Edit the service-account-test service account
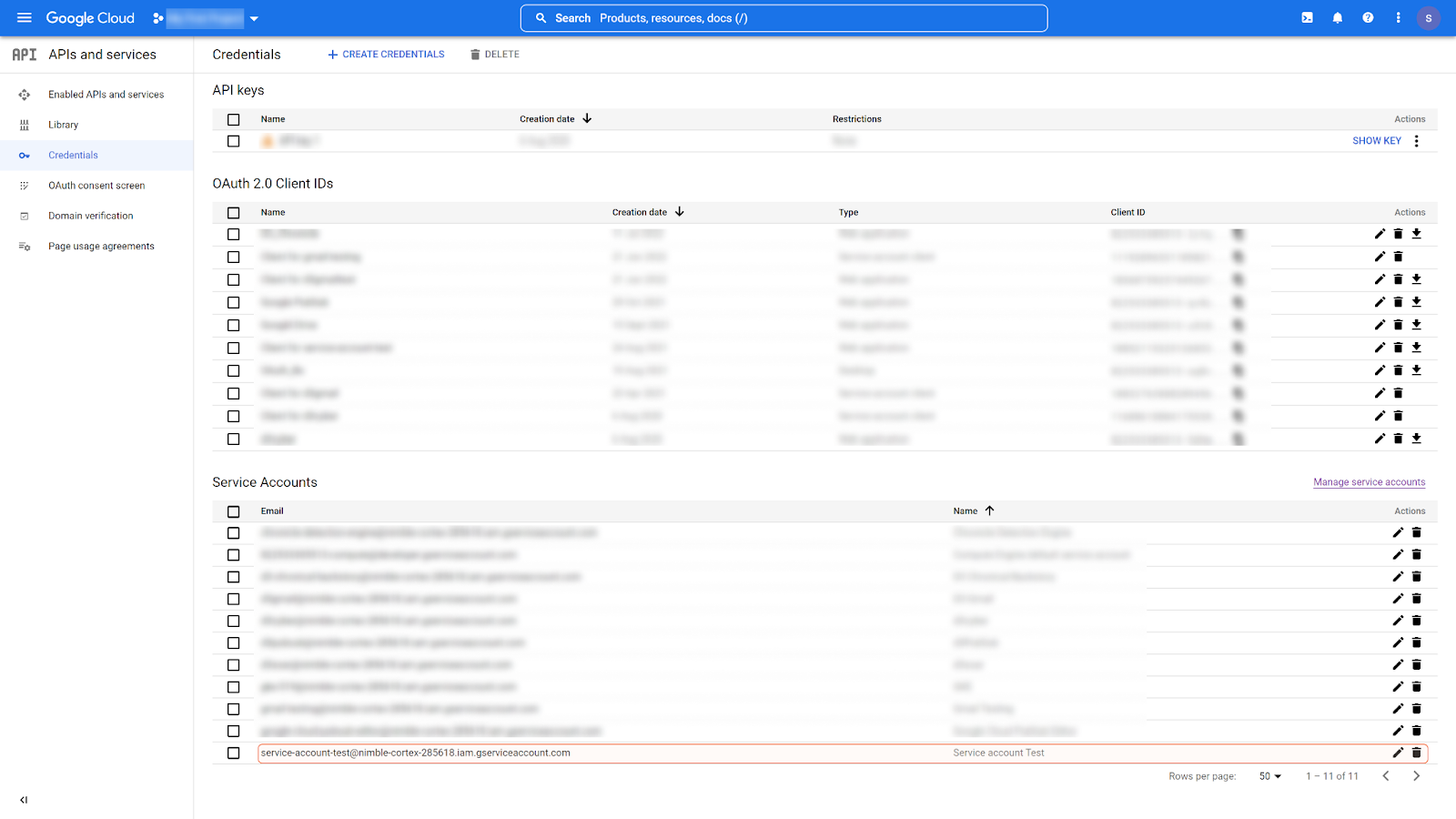This screenshot has height=819, width=1456. pos(1398,753)
